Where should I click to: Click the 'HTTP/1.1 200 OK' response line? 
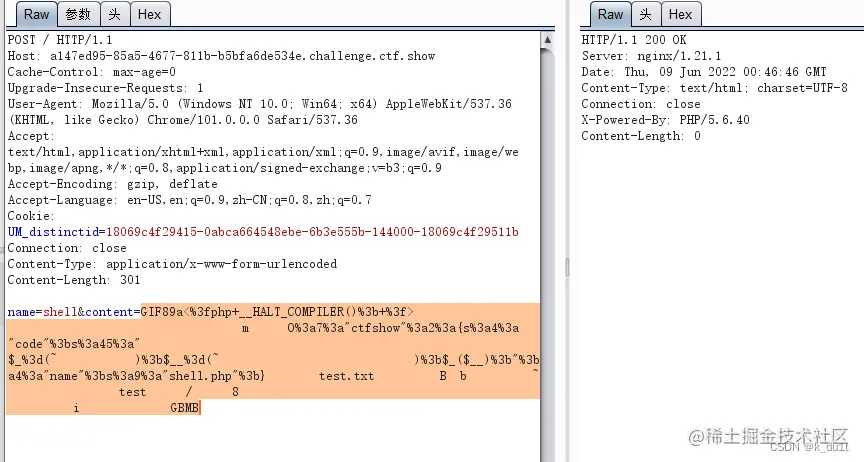pyautogui.click(x=634, y=40)
